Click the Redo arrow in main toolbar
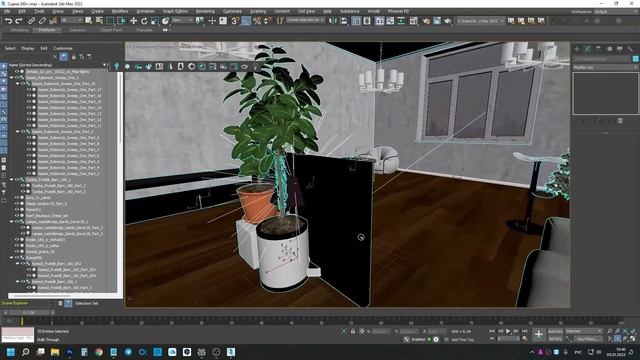This screenshot has height=360, width=640. pyautogui.click(x=19, y=20)
